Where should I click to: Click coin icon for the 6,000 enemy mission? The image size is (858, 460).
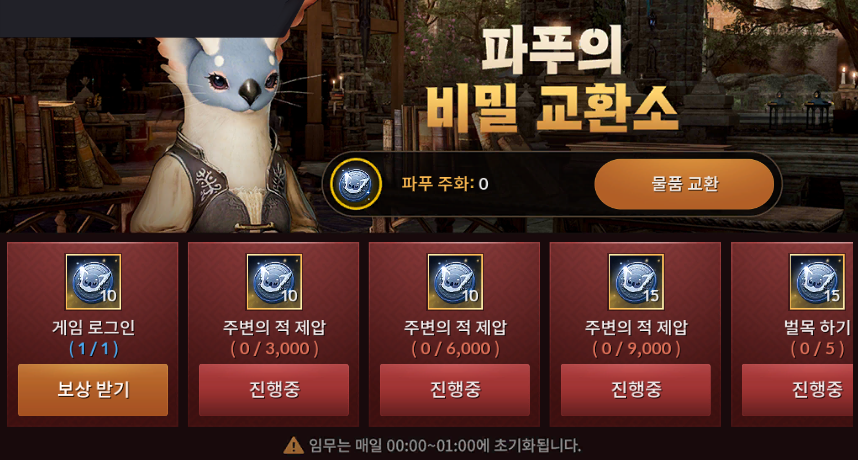click(x=455, y=282)
